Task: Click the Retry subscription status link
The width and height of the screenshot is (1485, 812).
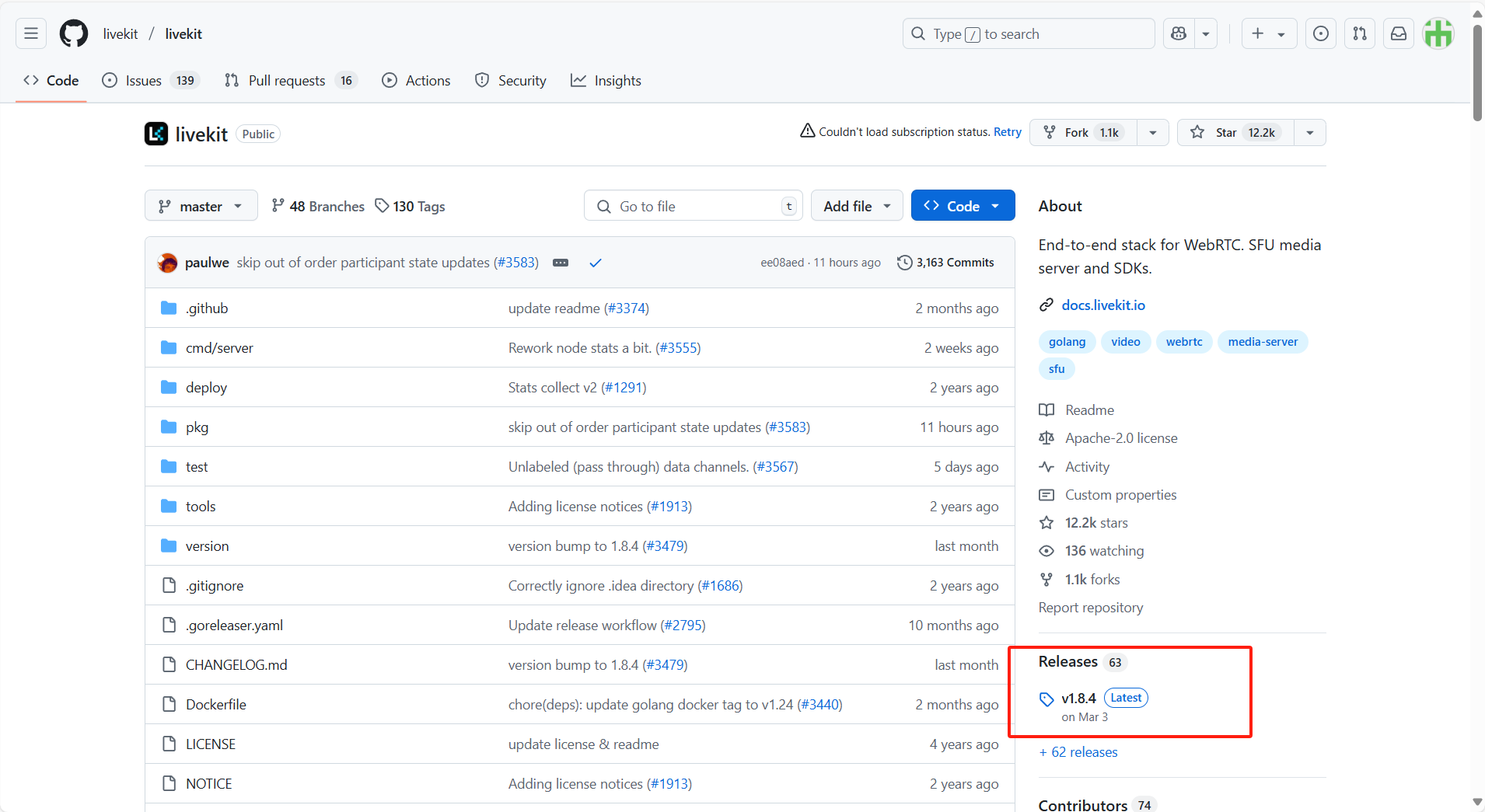Action: [x=1008, y=132]
